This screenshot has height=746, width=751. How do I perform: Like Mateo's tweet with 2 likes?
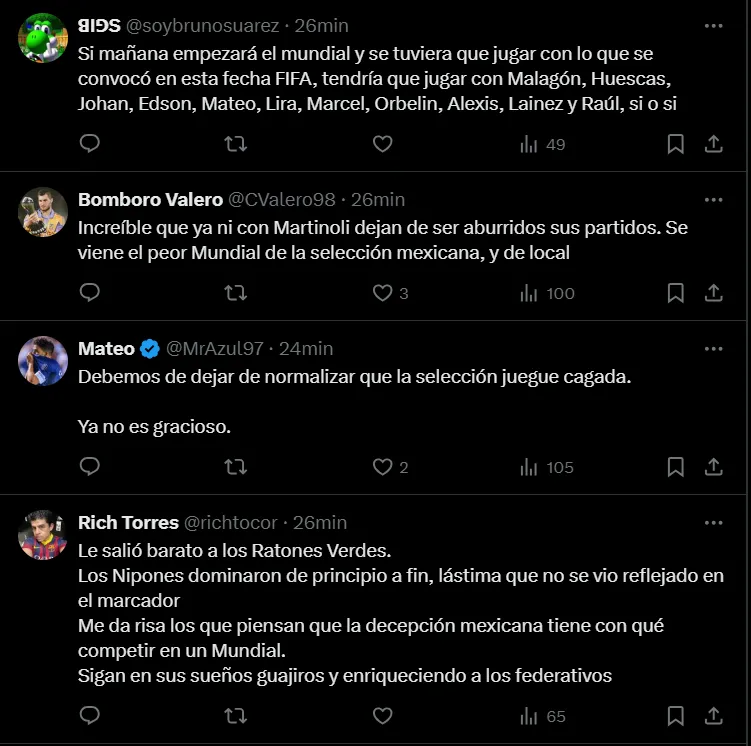point(382,467)
